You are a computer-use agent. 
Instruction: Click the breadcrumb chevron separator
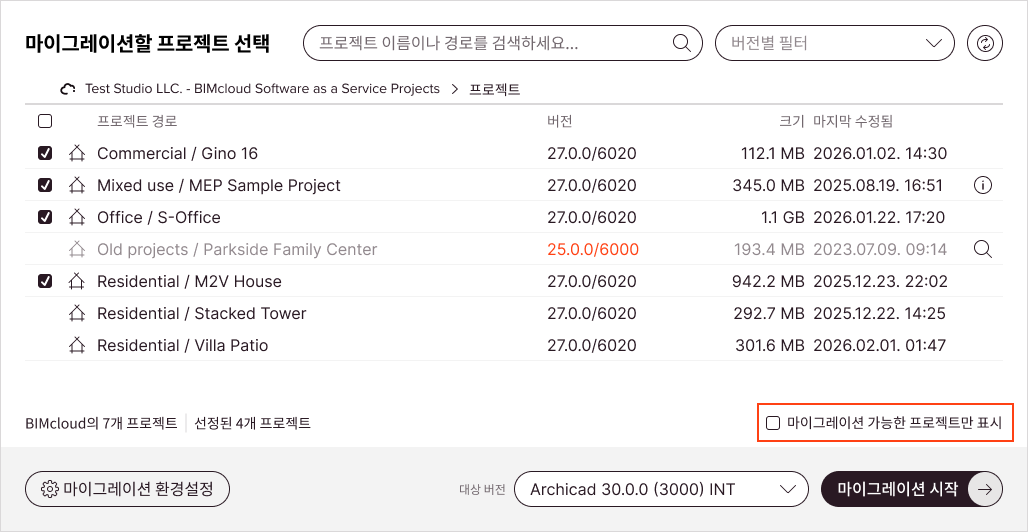pos(454,89)
